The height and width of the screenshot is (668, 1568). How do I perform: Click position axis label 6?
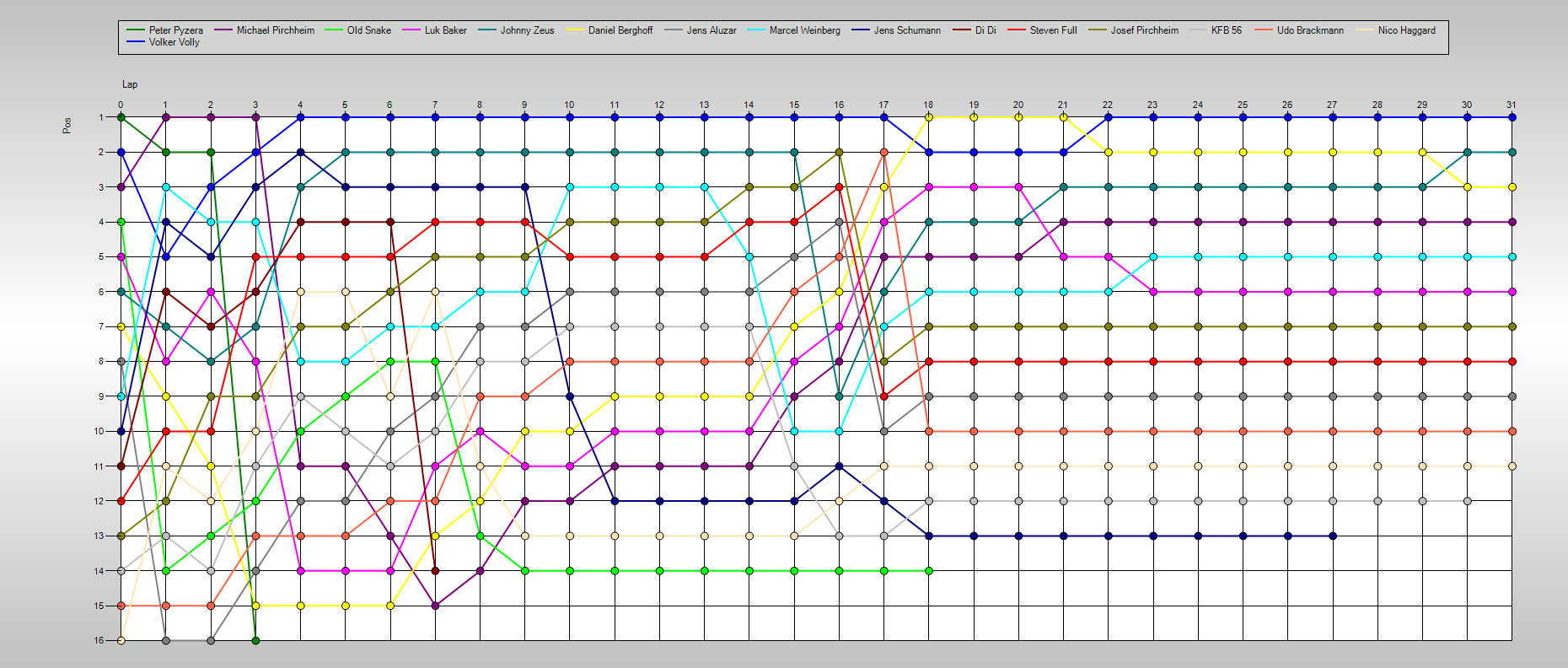point(100,292)
